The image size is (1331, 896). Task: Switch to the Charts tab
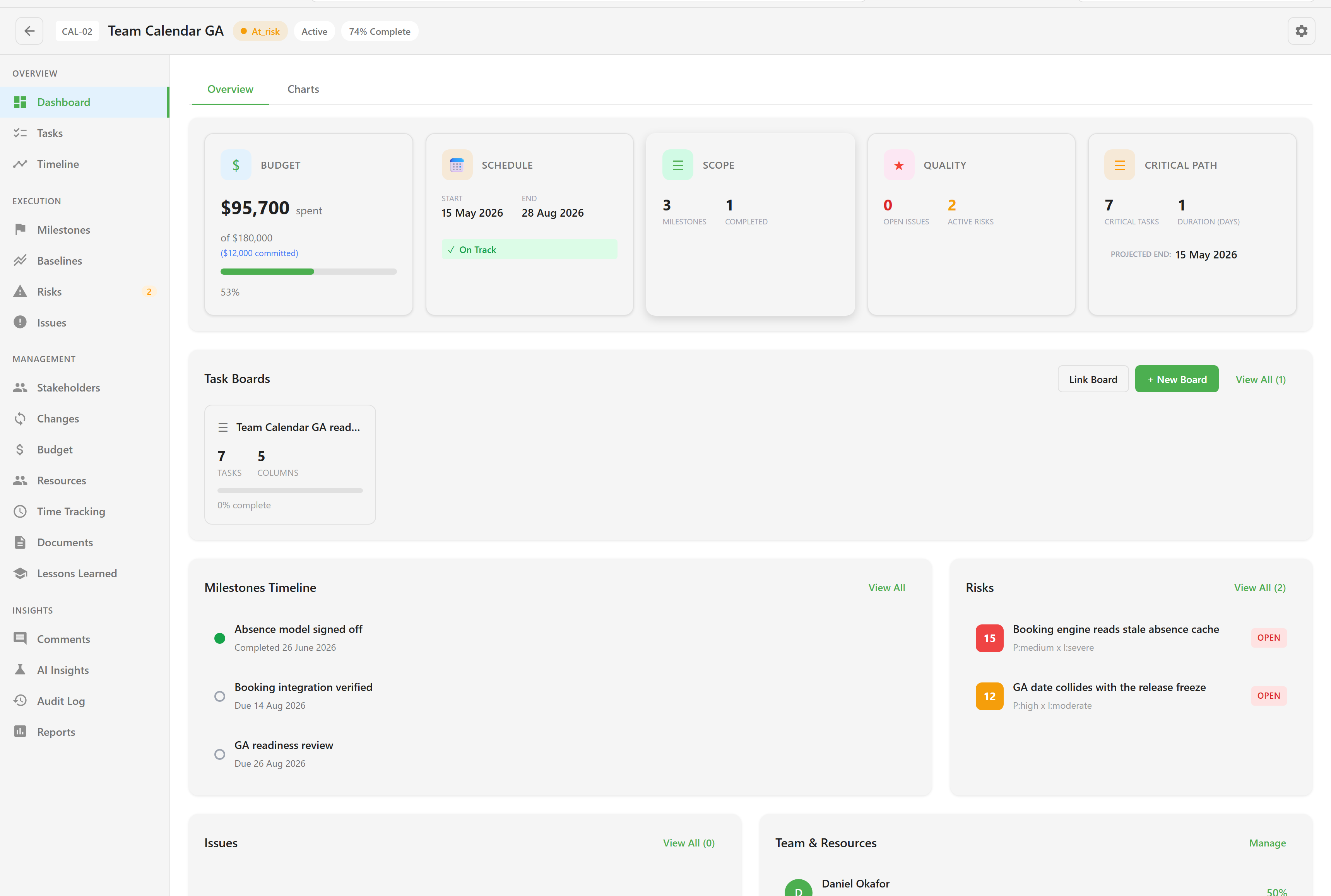click(303, 89)
